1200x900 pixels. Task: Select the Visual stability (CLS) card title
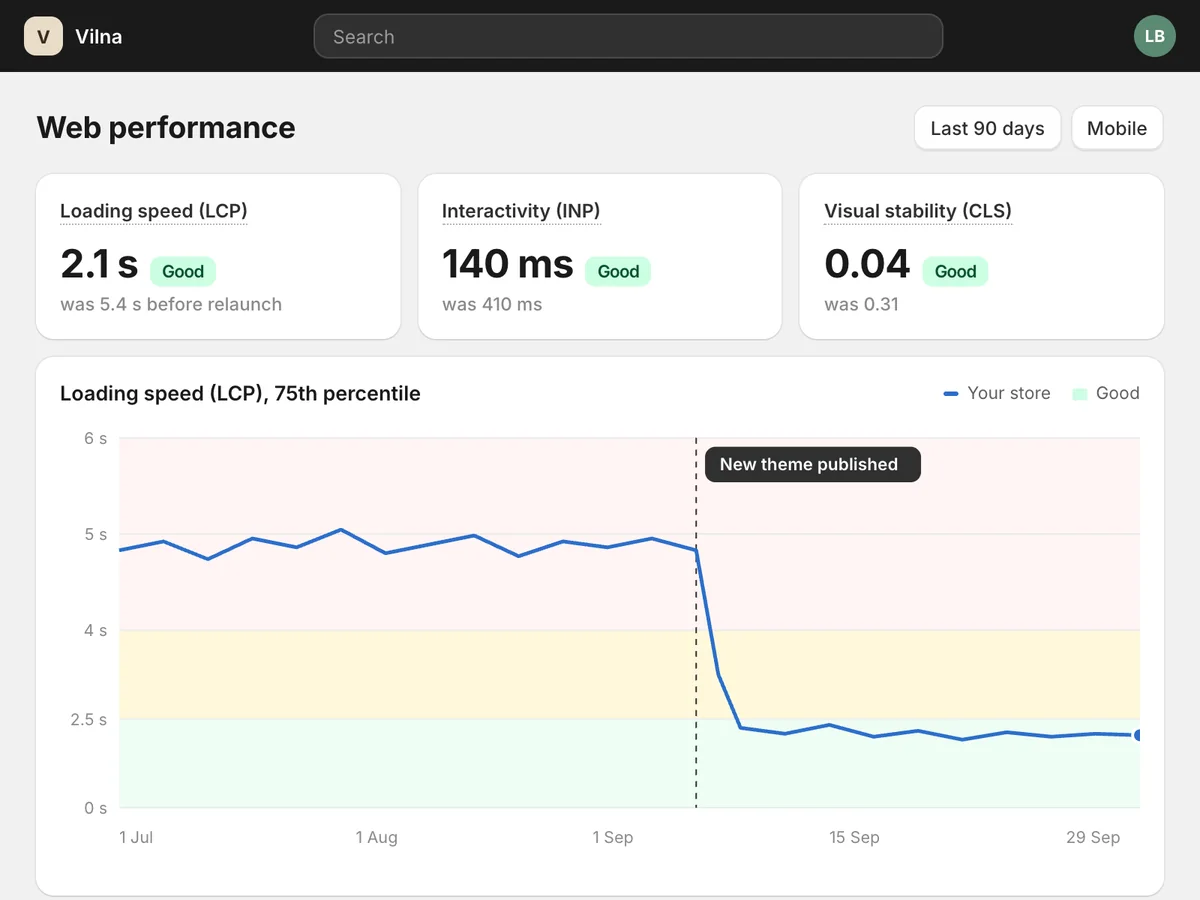[x=918, y=211]
